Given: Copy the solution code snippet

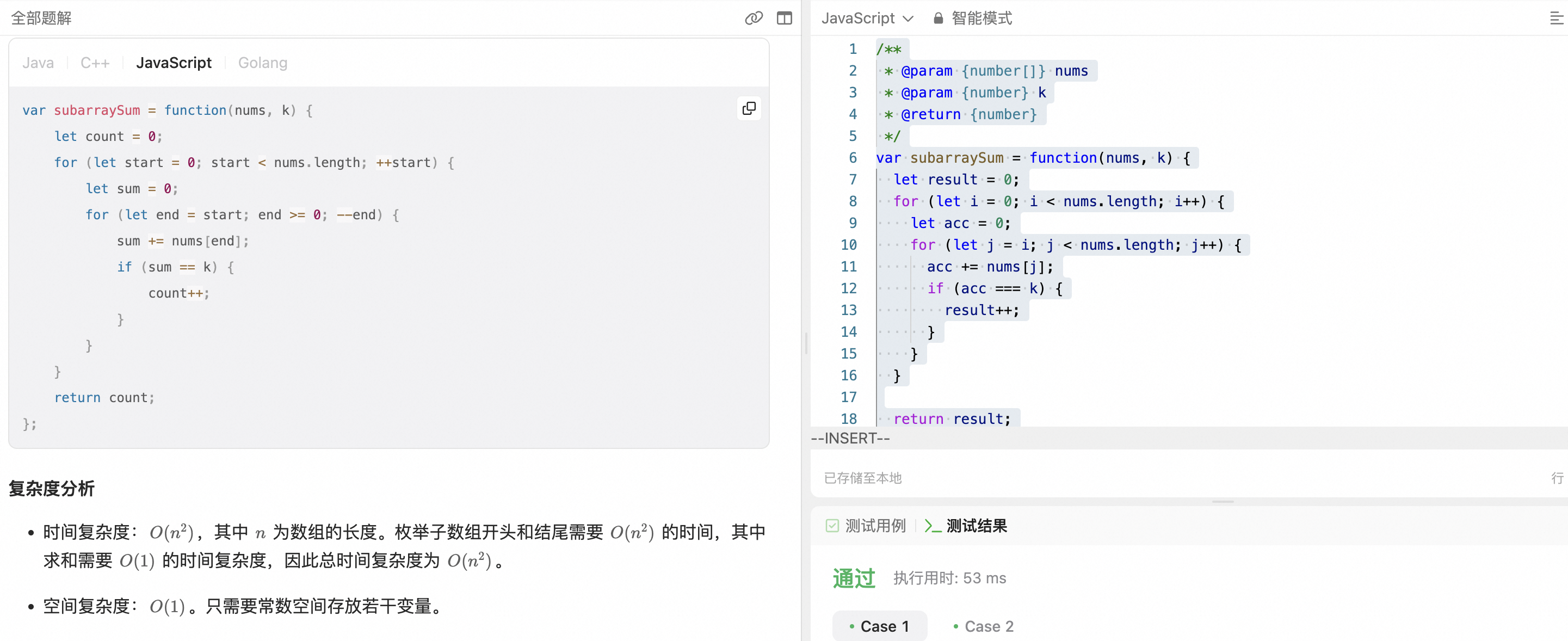Looking at the screenshot, I should (749, 108).
